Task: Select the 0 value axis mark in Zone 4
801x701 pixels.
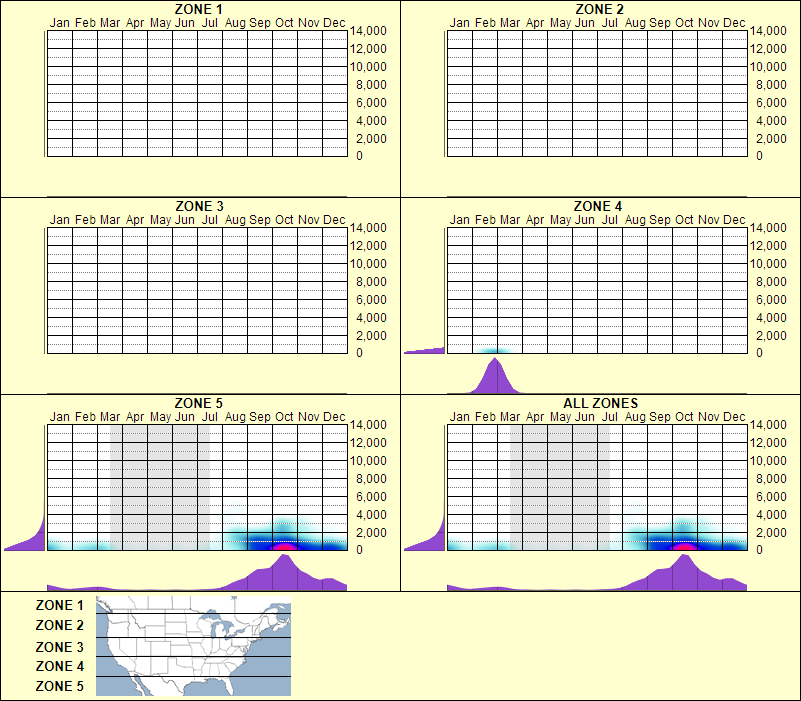Action: tap(759, 352)
